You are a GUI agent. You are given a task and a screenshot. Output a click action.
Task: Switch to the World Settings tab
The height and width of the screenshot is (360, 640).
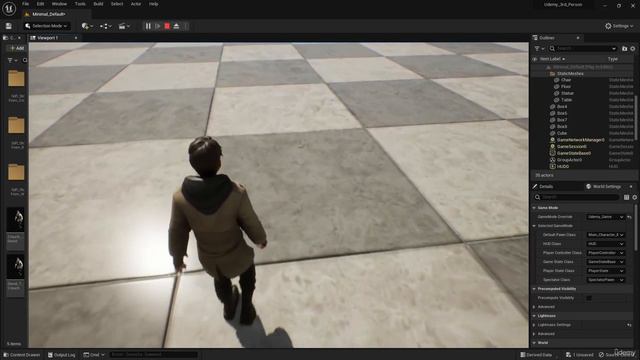(x=607, y=187)
